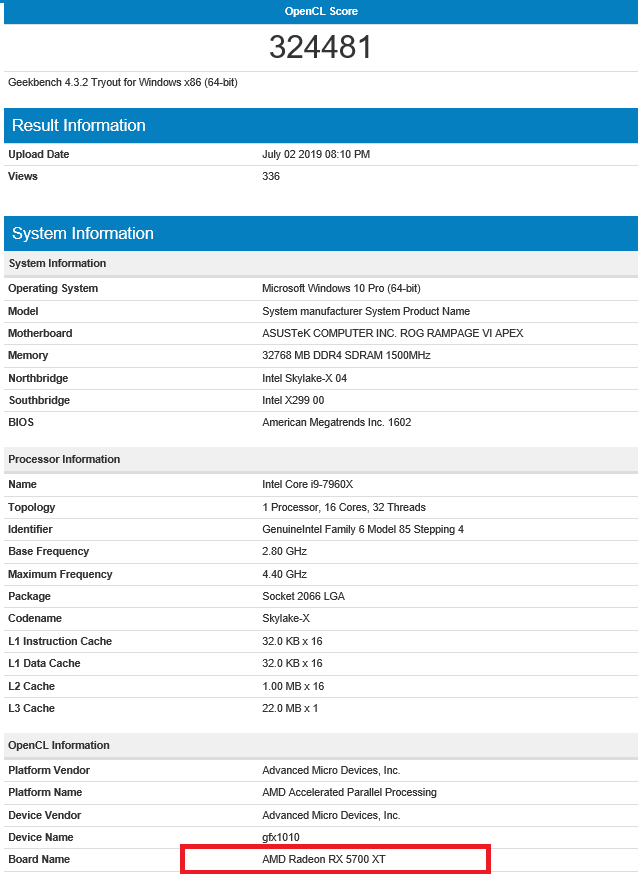This screenshot has height=874, width=638.
Task: Click the Processor Information subheading
Action: click(x=64, y=459)
